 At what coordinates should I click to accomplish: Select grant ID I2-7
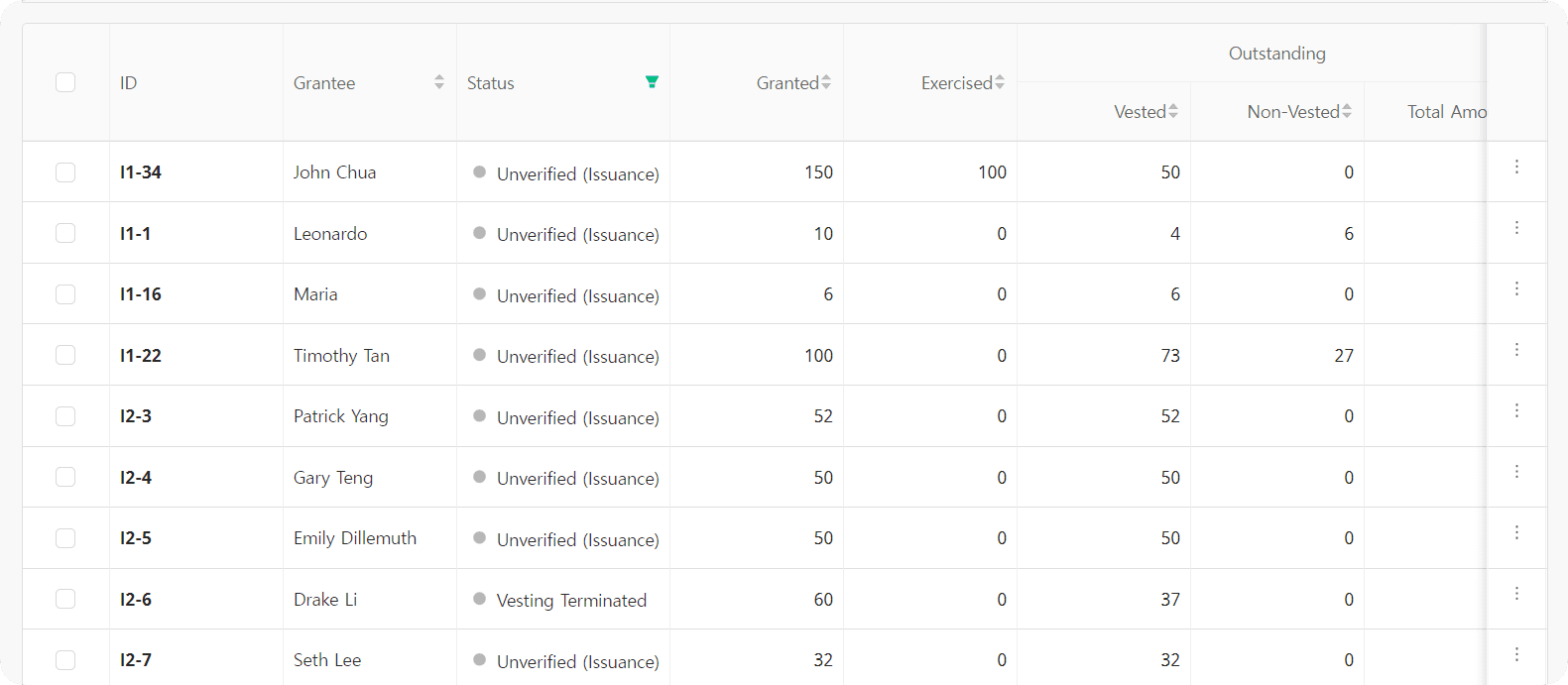click(136, 660)
